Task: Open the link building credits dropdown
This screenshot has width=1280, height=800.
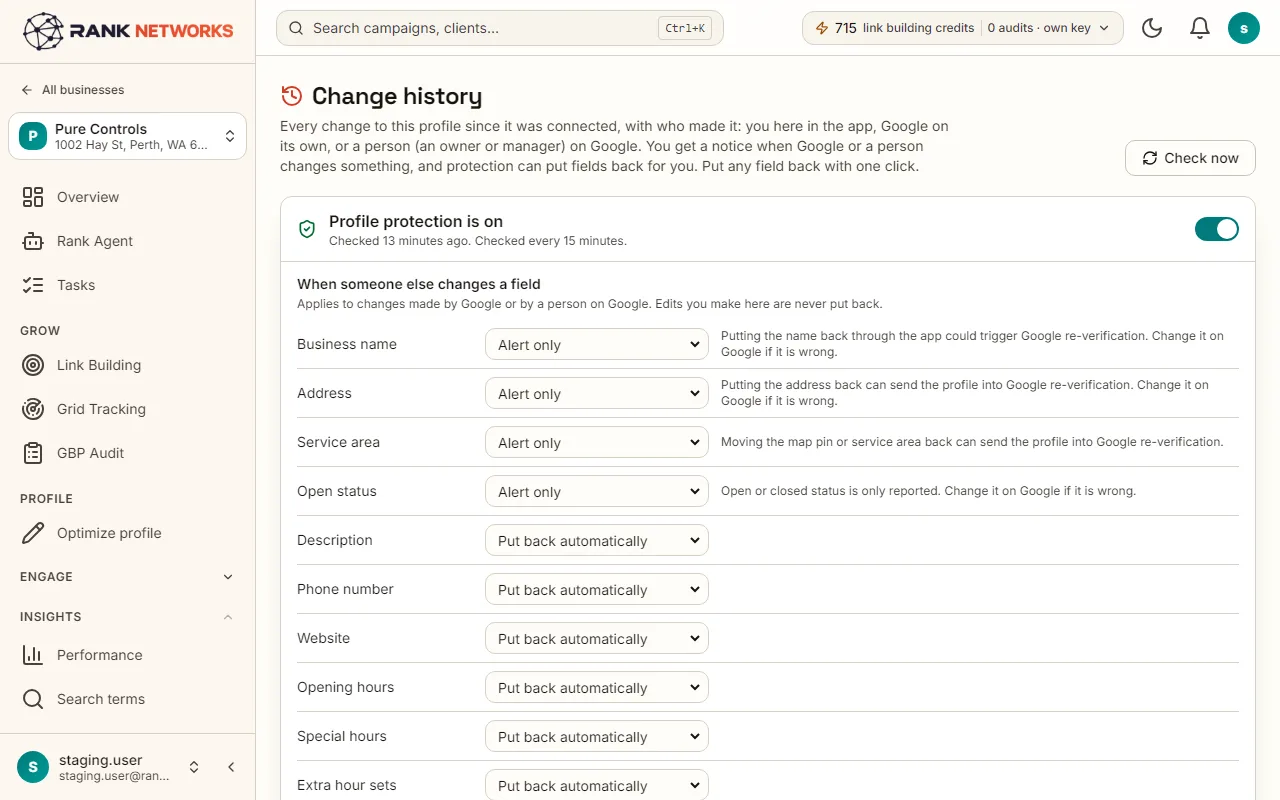Action: [x=963, y=28]
